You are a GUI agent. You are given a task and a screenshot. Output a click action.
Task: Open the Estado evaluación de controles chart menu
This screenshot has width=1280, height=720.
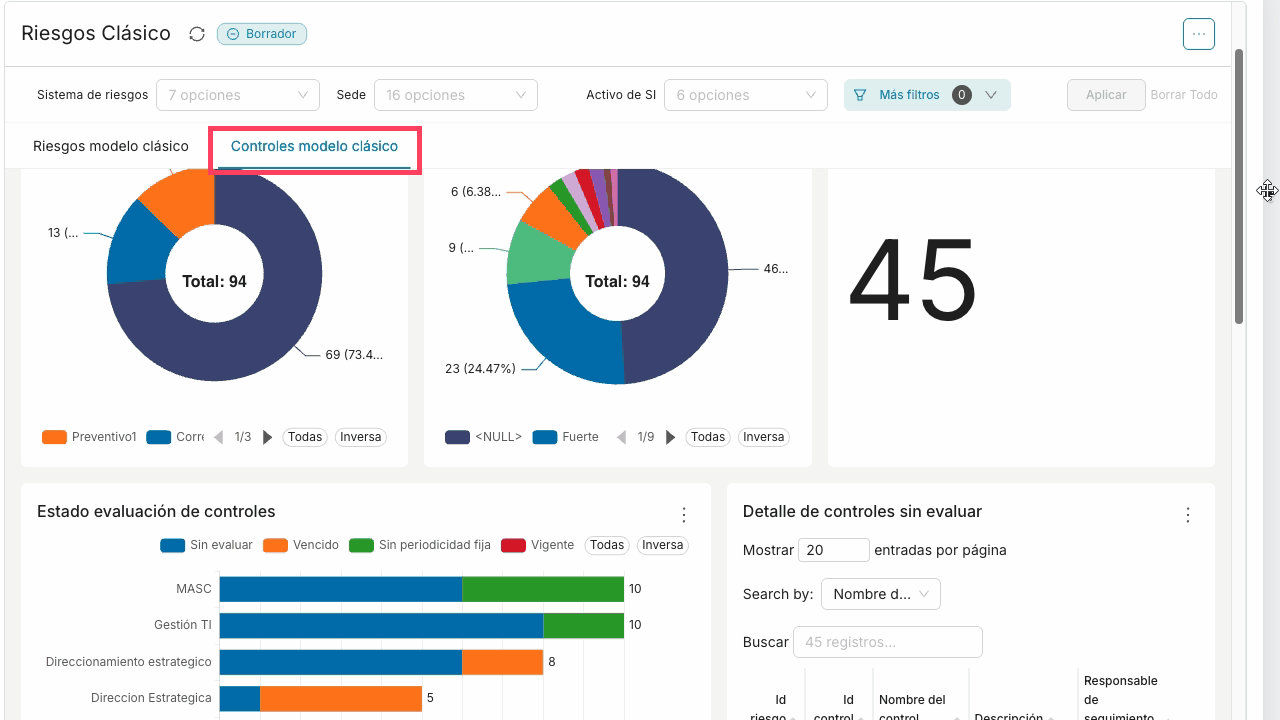click(x=684, y=515)
